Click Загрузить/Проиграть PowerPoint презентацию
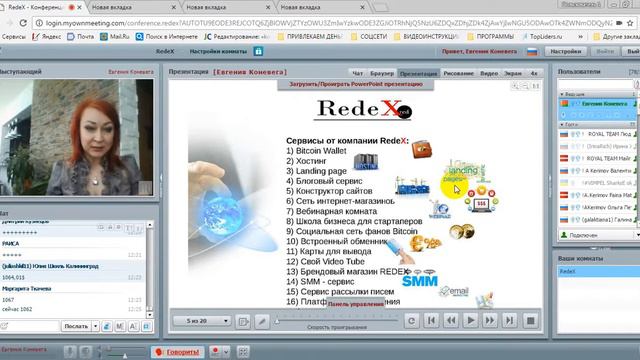 pos(356,84)
